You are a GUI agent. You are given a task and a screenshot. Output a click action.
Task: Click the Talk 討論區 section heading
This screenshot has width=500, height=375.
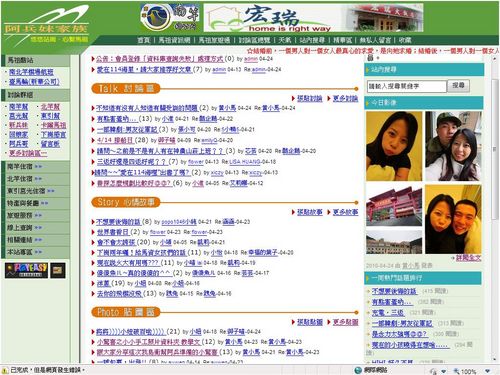[x=126, y=89]
